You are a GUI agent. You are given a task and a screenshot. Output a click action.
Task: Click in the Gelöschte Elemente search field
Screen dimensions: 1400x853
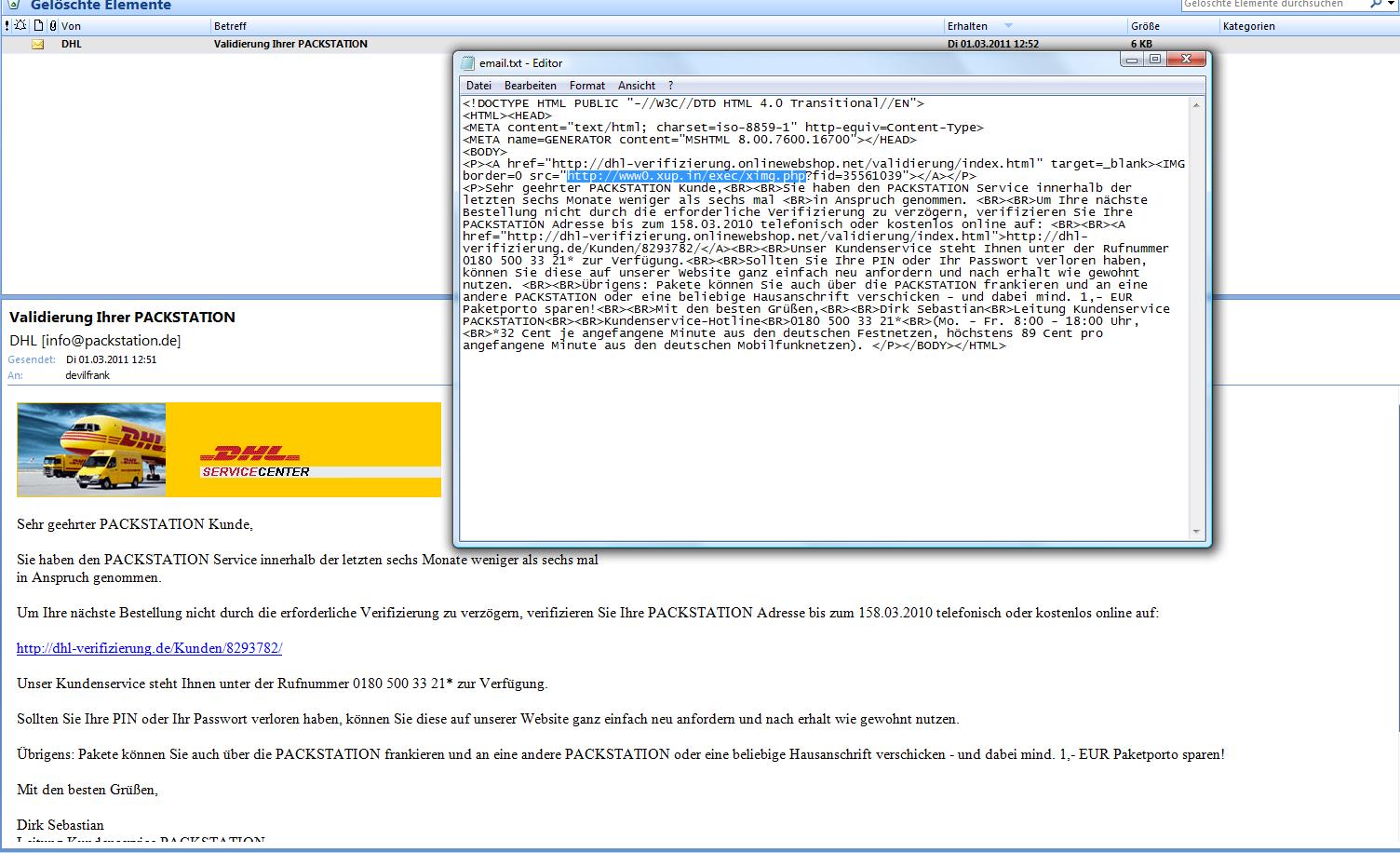point(1272,5)
